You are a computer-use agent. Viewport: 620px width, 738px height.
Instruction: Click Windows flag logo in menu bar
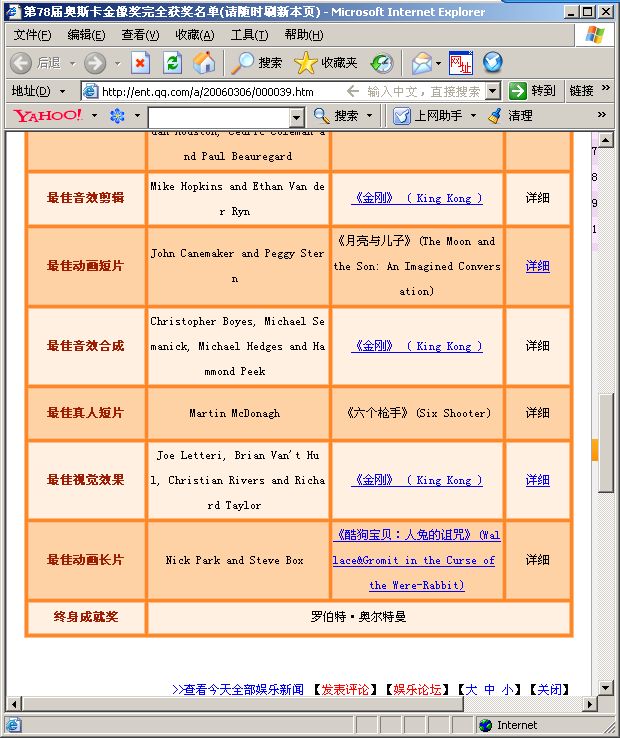595,35
